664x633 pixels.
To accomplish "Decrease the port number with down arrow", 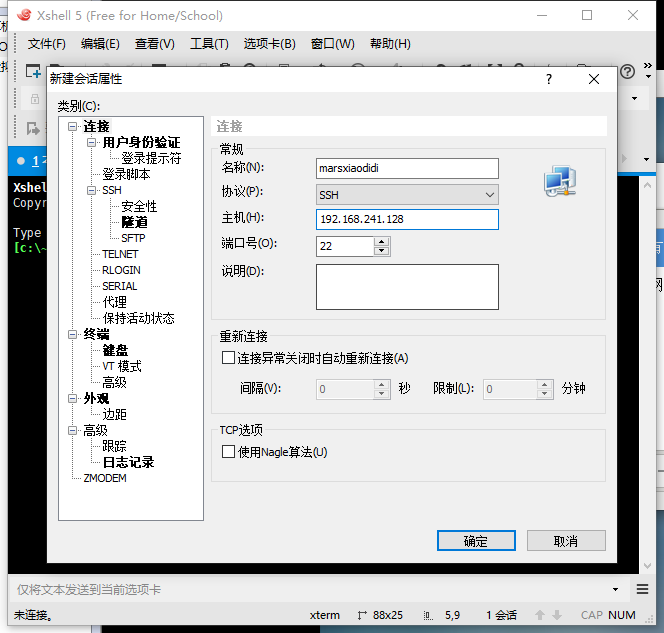I will pos(382,250).
